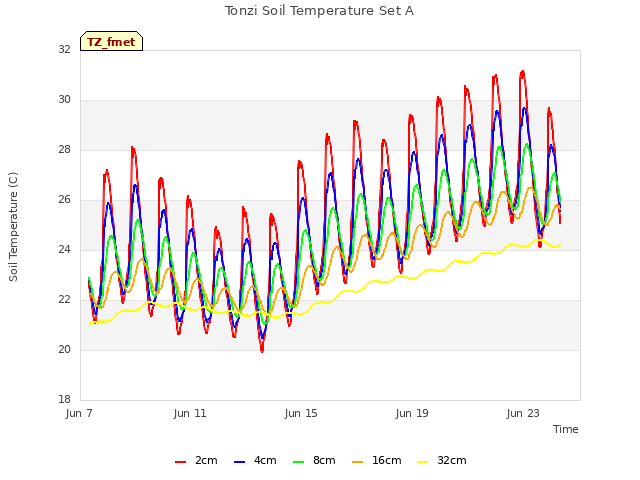
Task: Click the Soil Temperature (C) axis label
Action: pos(13,227)
